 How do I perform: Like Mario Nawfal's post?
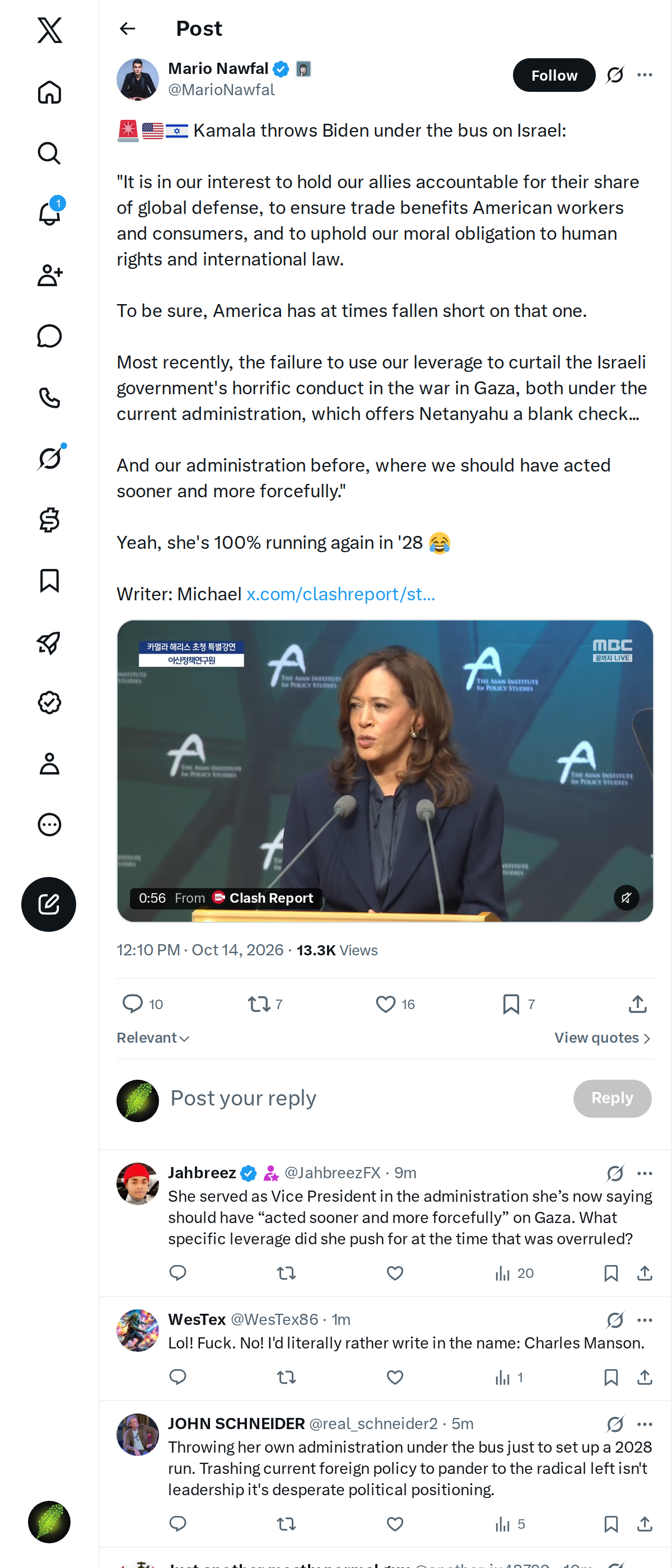[x=385, y=1004]
